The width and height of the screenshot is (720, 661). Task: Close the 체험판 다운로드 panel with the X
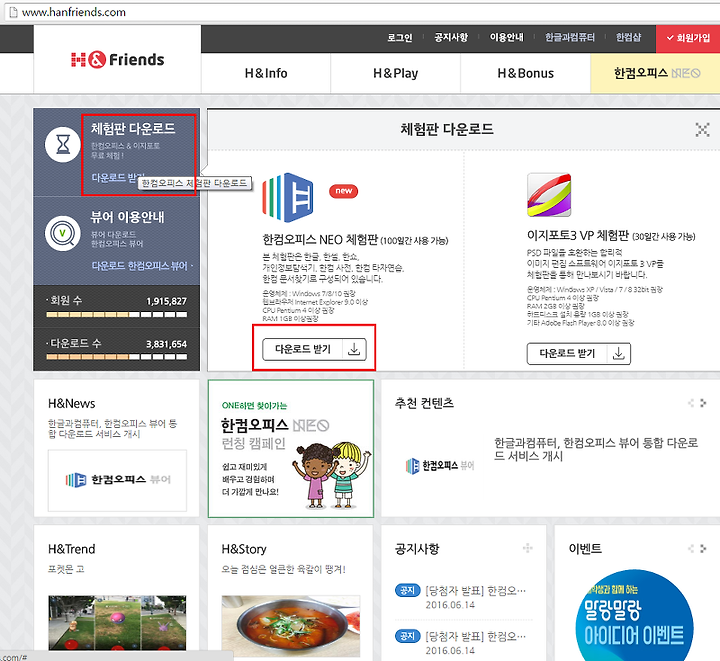(702, 129)
